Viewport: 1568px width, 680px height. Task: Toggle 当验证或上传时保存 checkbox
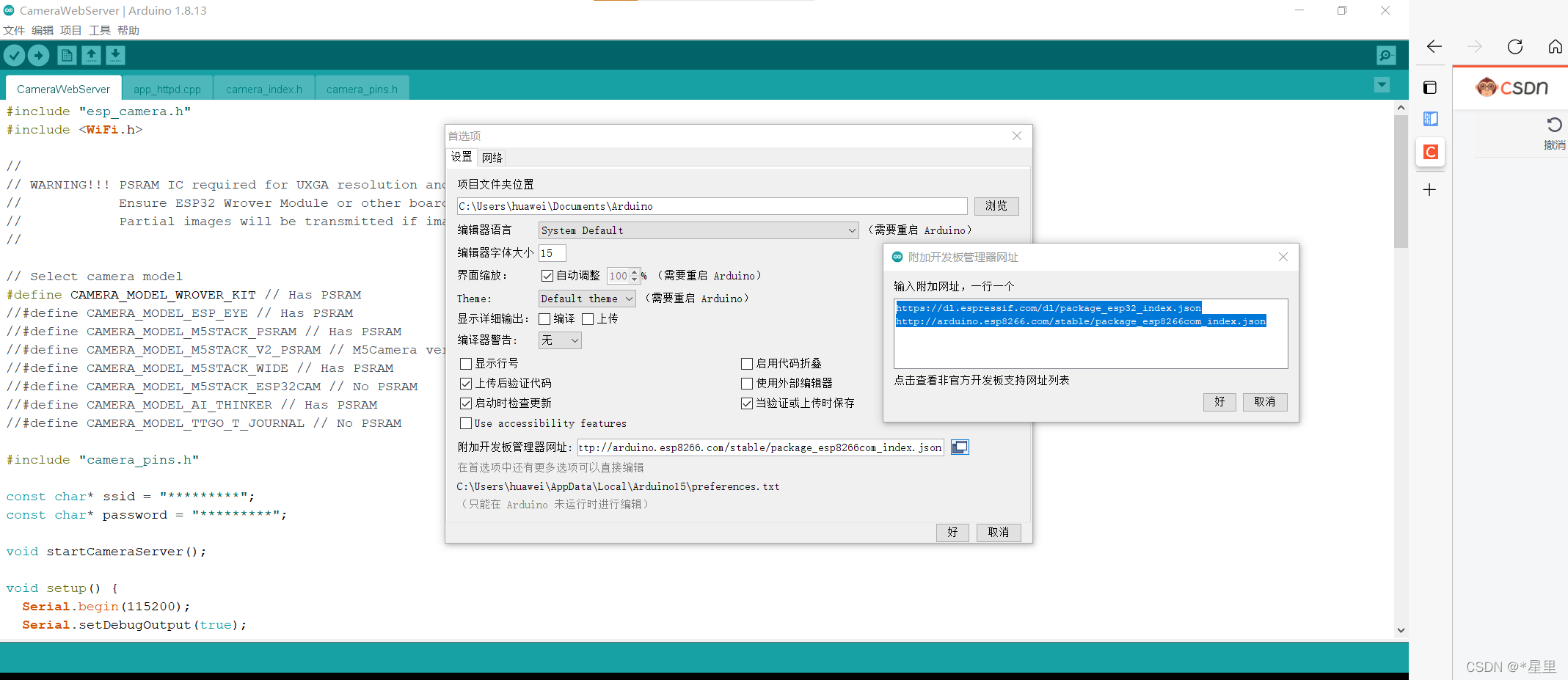747,403
